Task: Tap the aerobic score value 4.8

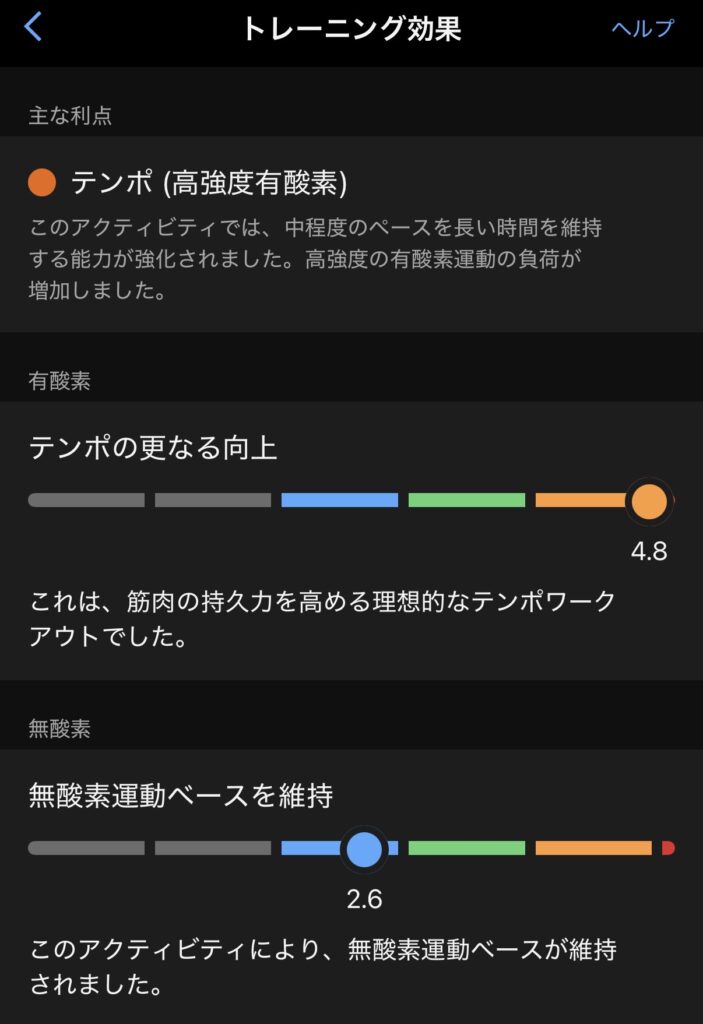Action: point(648,551)
